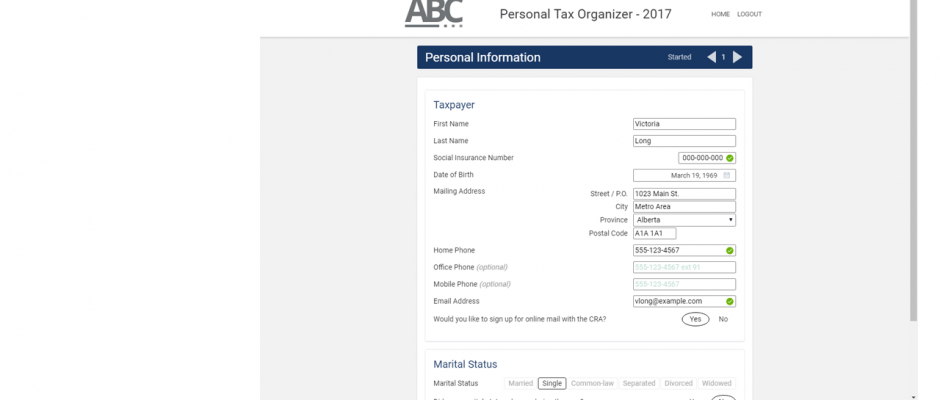940x400 pixels.
Task: Click the LOGOUT link
Action: pos(749,14)
